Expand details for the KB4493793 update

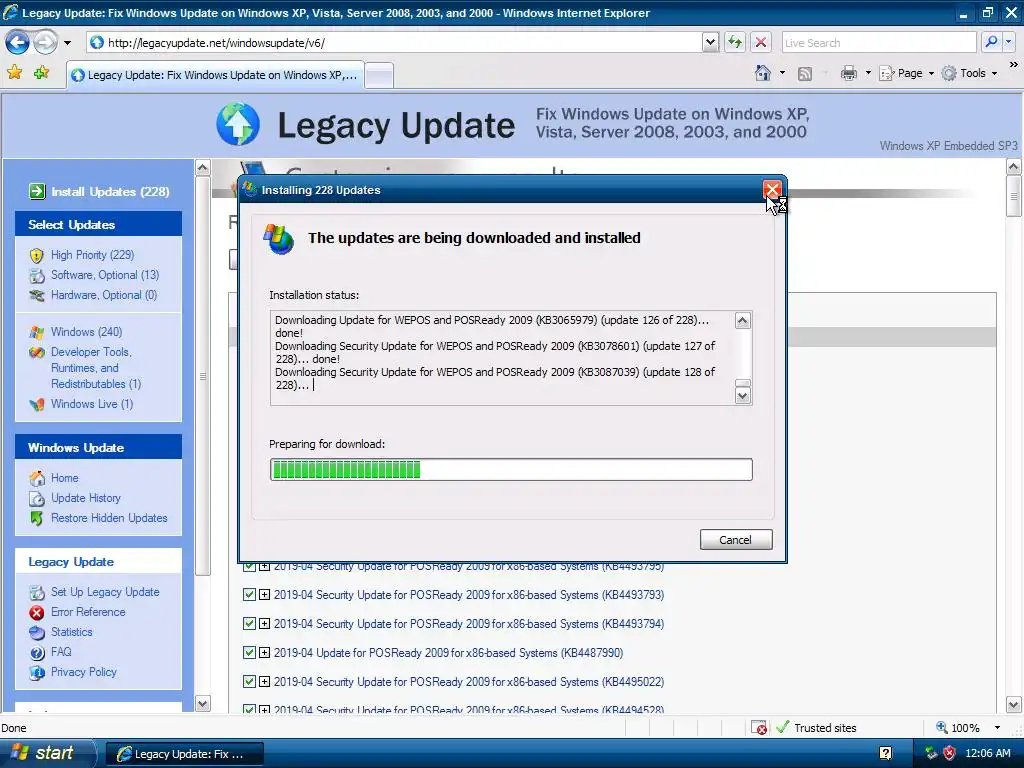coord(264,595)
